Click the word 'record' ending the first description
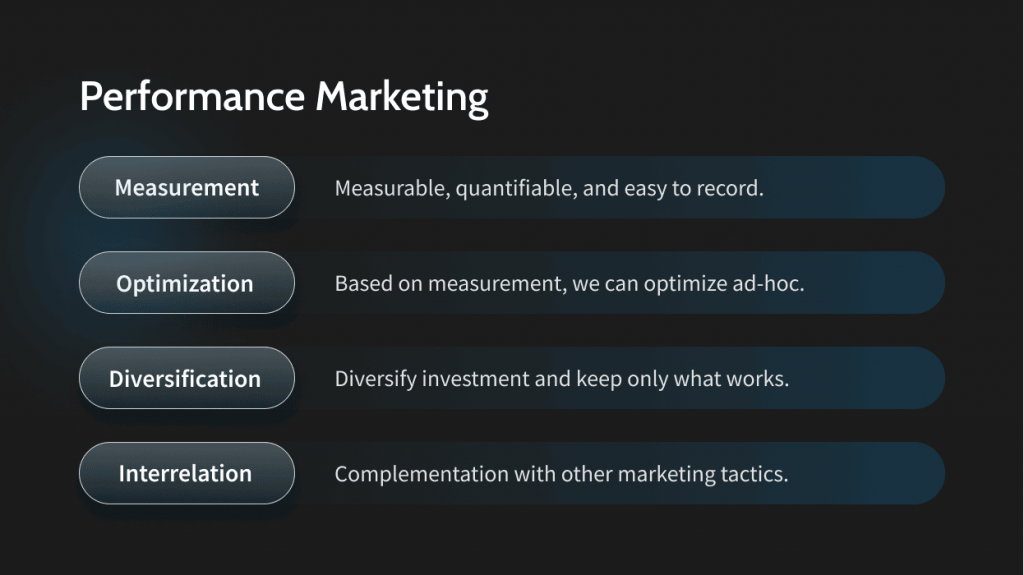Screen dimensions: 1024x575 pos(733,188)
